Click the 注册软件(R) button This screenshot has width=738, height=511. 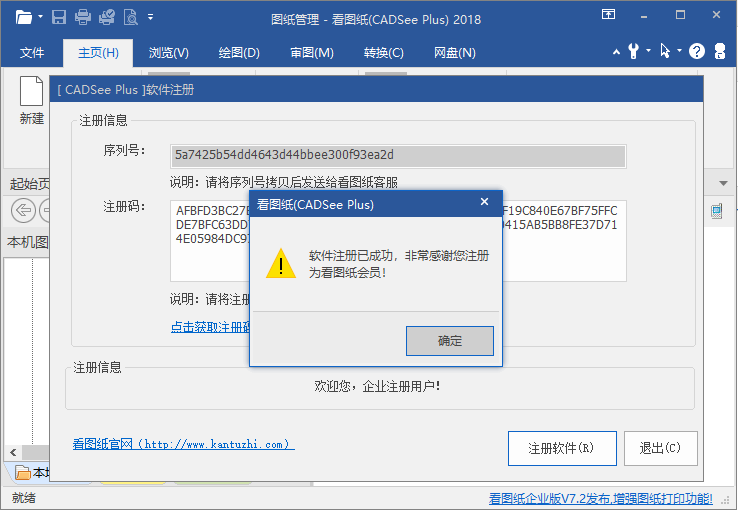562,448
